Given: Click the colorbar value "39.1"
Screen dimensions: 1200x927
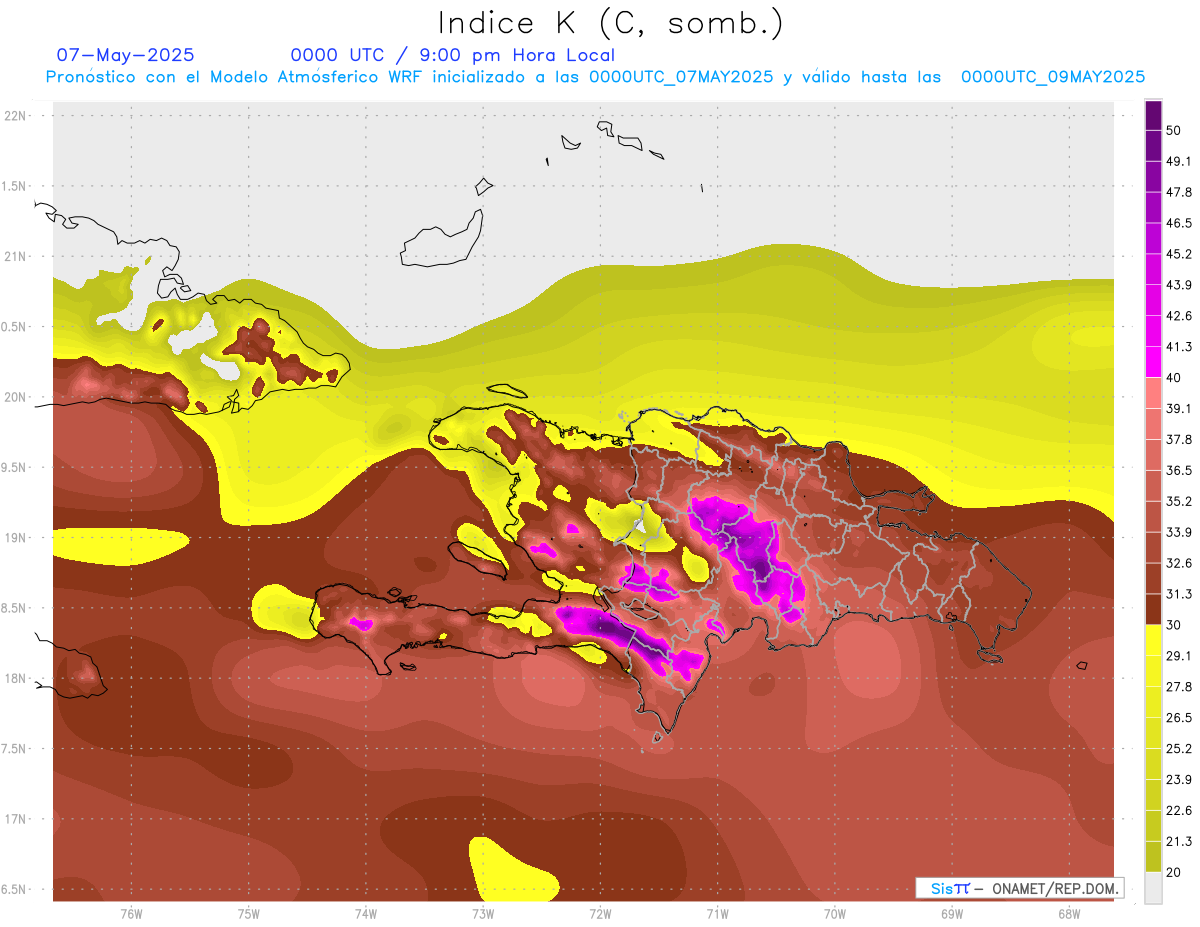Looking at the screenshot, I should (1179, 408).
